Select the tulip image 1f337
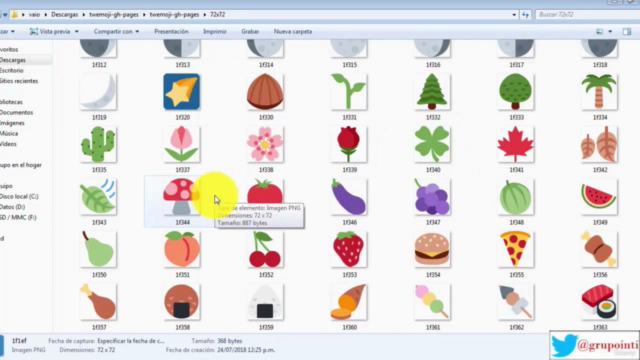The width and height of the screenshot is (640, 360). pos(182,144)
